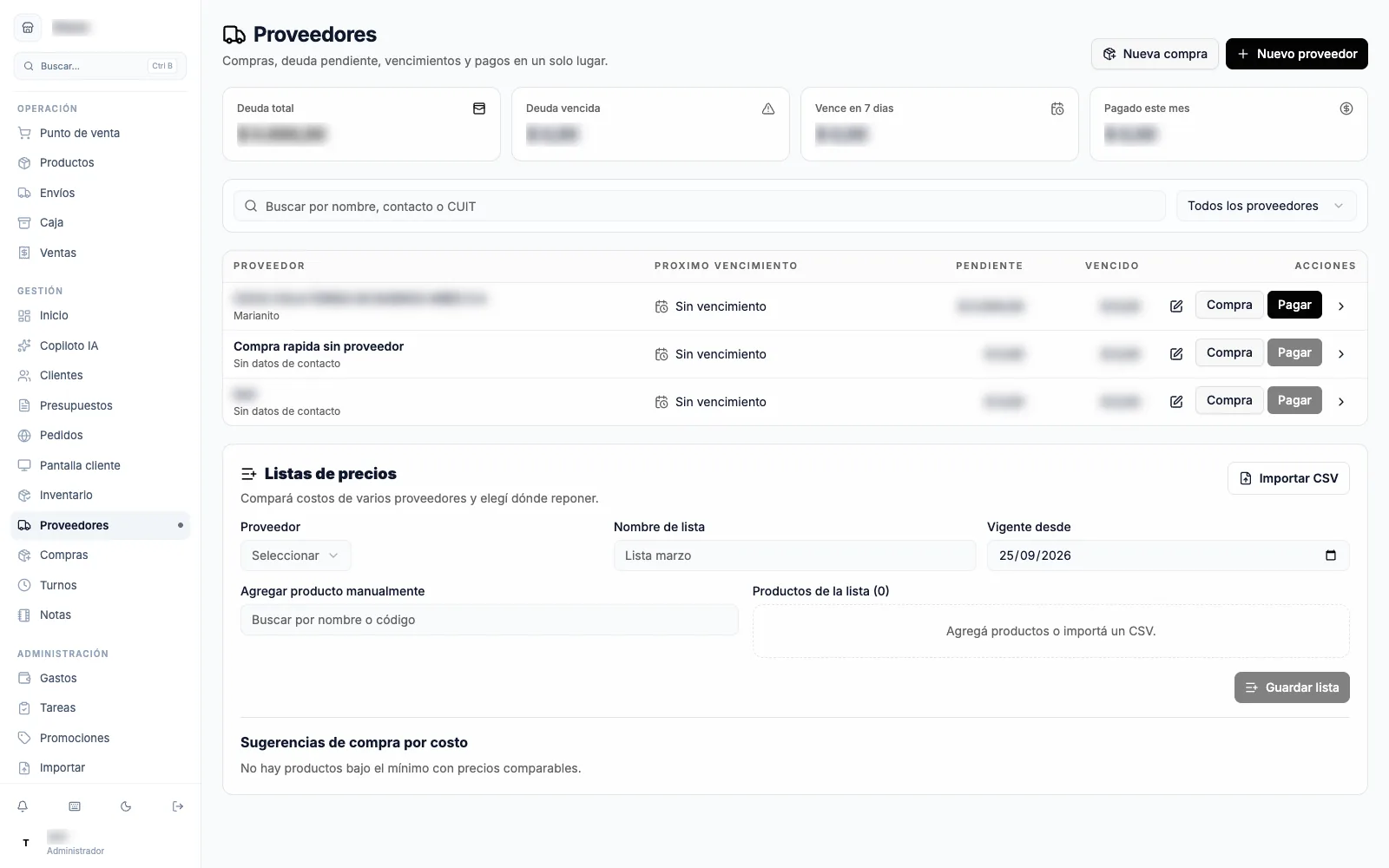
Task: Open calendar picker in Vigente desde
Action: 1331,556
